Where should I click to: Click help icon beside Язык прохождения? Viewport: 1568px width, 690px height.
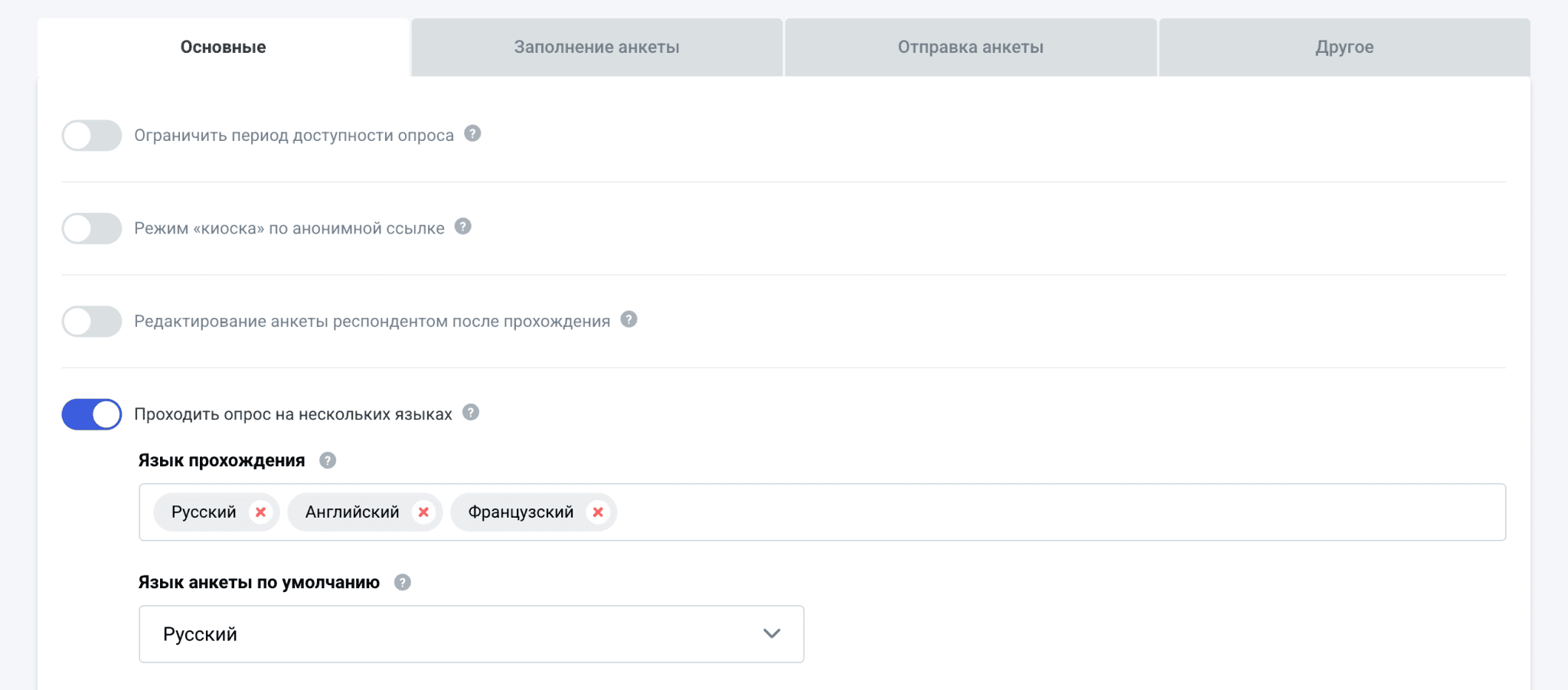coord(328,460)
